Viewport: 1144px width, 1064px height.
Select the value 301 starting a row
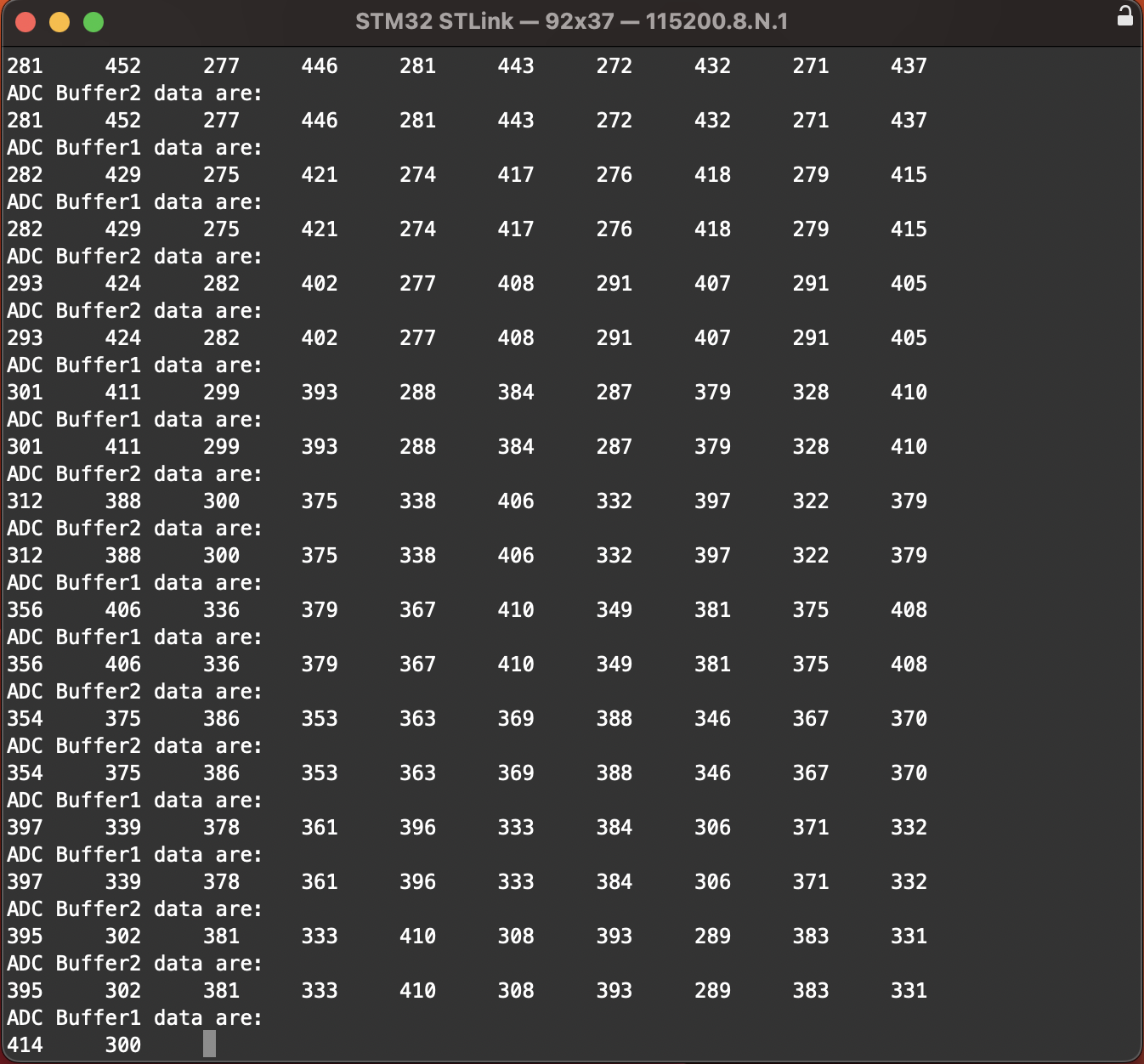coord(24,393)
